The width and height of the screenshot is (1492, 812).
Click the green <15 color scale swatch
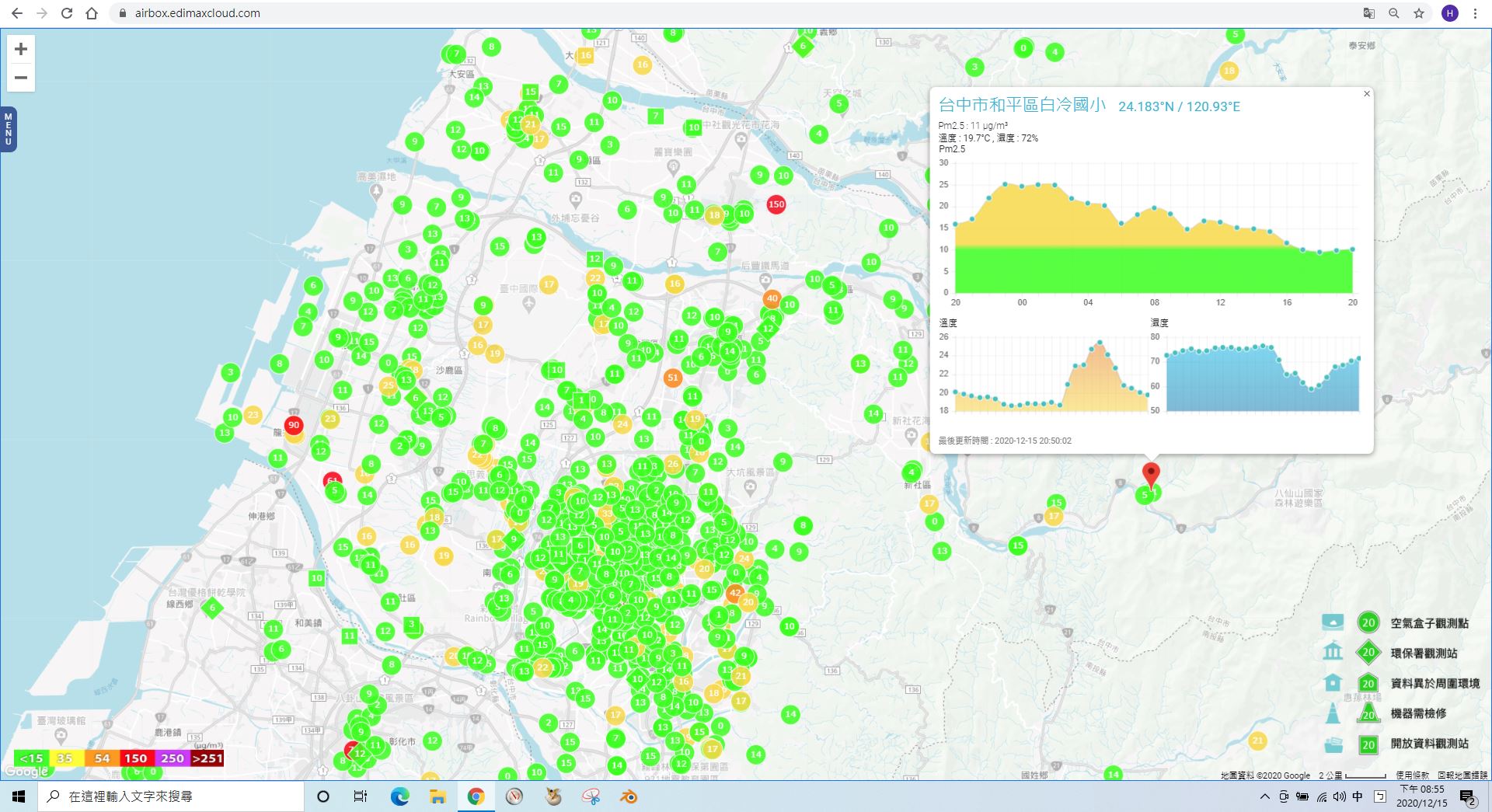(31, 758)
